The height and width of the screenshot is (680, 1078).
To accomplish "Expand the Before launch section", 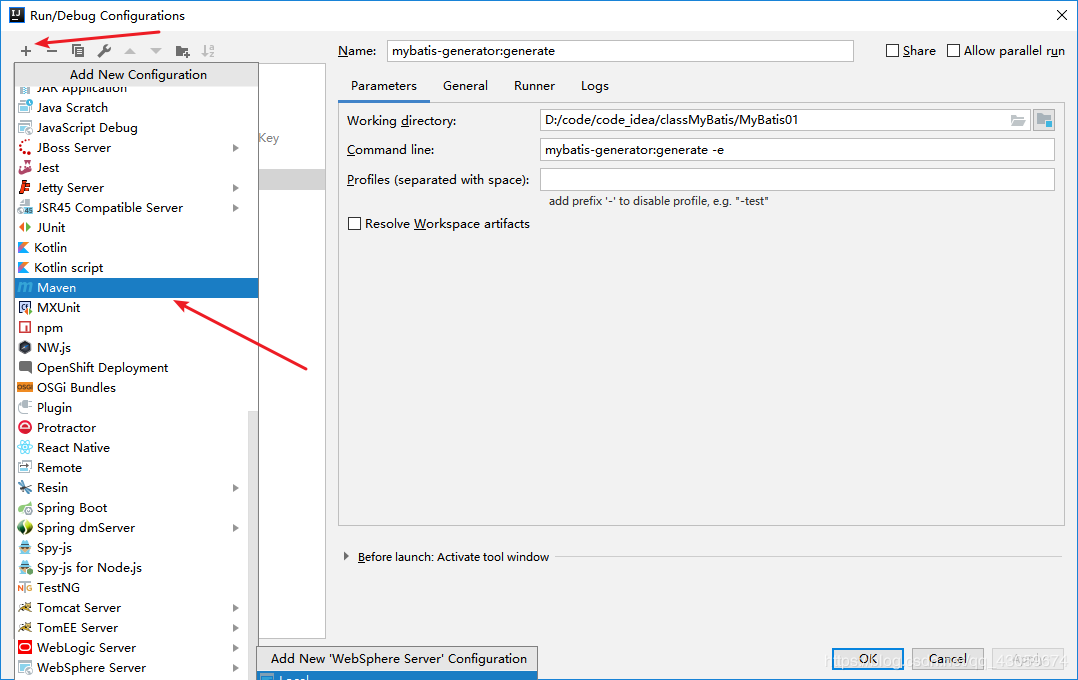I will point(346,556).
